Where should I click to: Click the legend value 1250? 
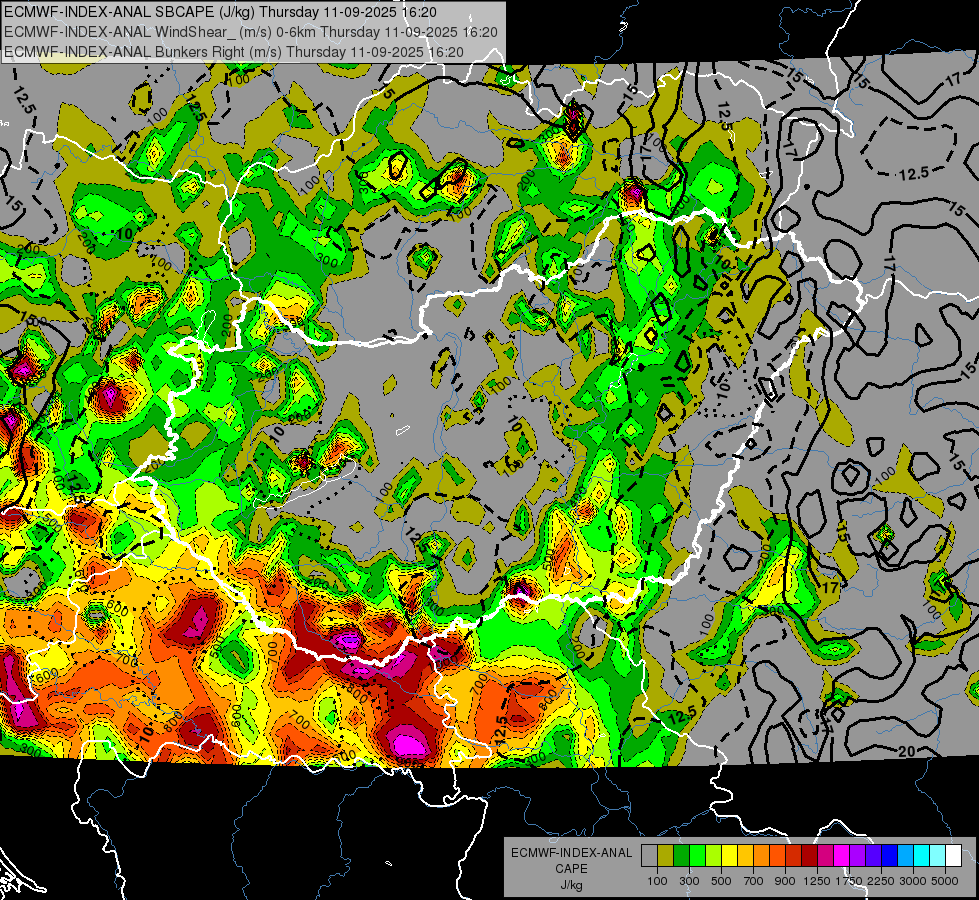(x=817, y=881)
